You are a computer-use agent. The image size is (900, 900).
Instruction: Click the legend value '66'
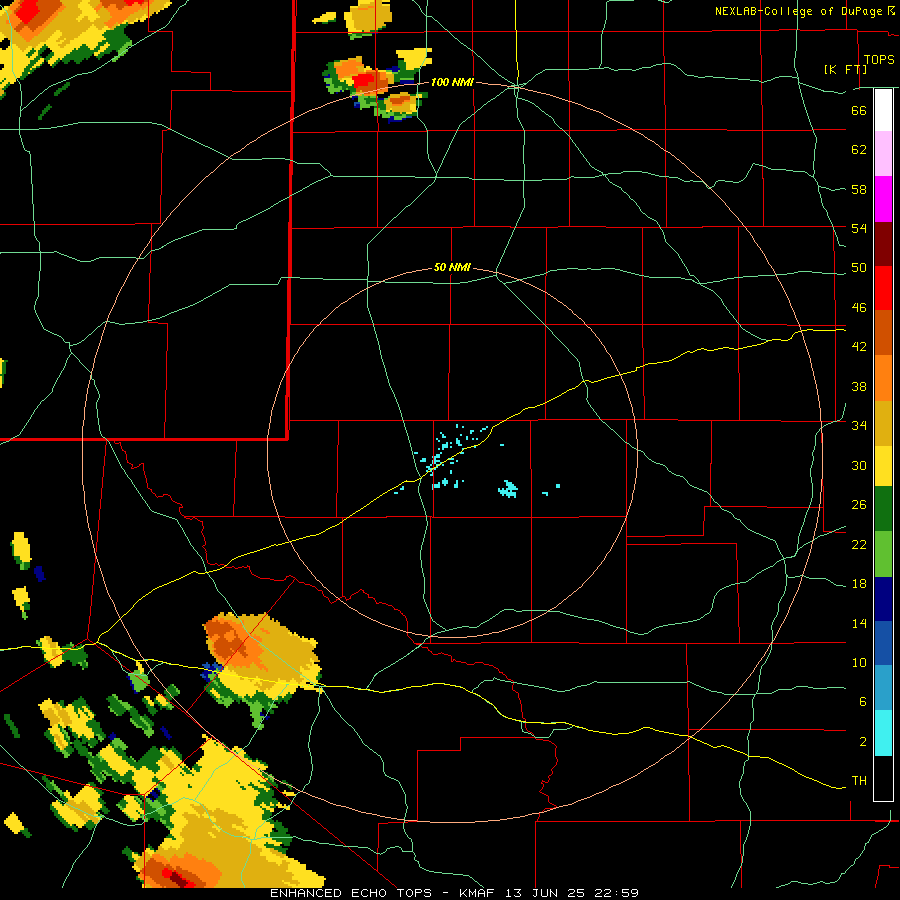[x=859, y=110]
